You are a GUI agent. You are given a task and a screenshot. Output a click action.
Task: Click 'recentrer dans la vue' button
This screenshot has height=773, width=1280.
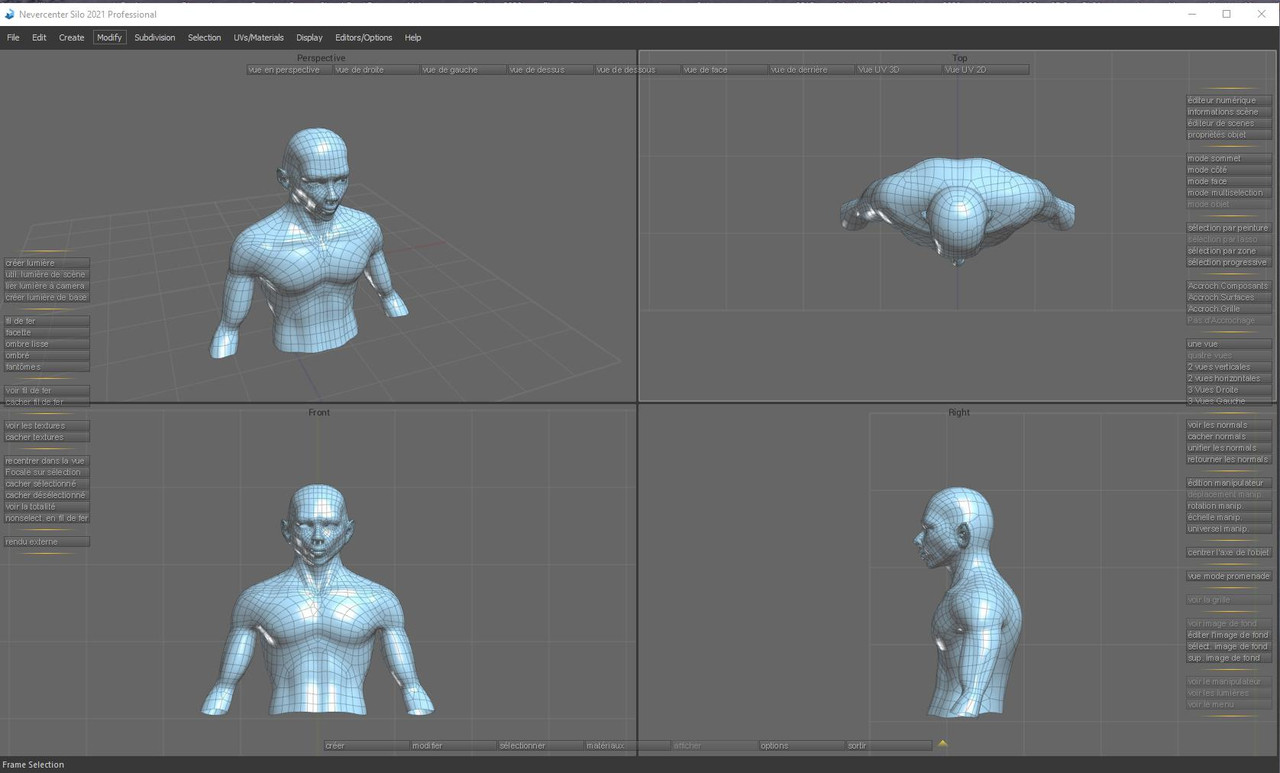pos(46,461)
